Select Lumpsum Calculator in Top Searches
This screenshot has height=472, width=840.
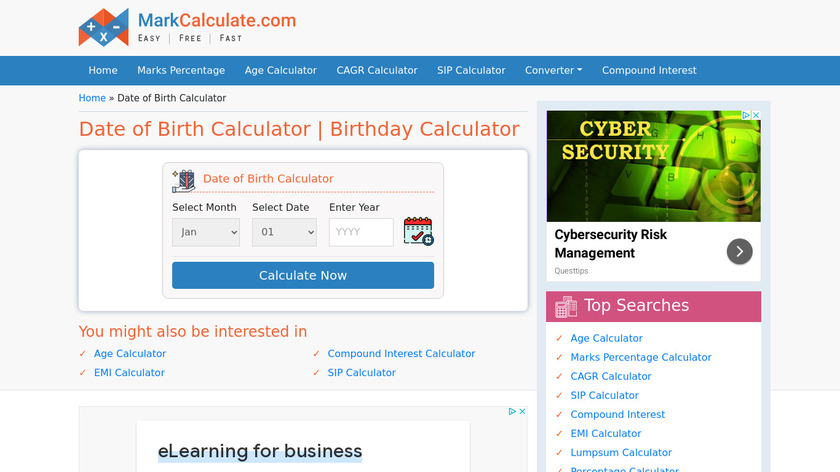coord(621,453)
